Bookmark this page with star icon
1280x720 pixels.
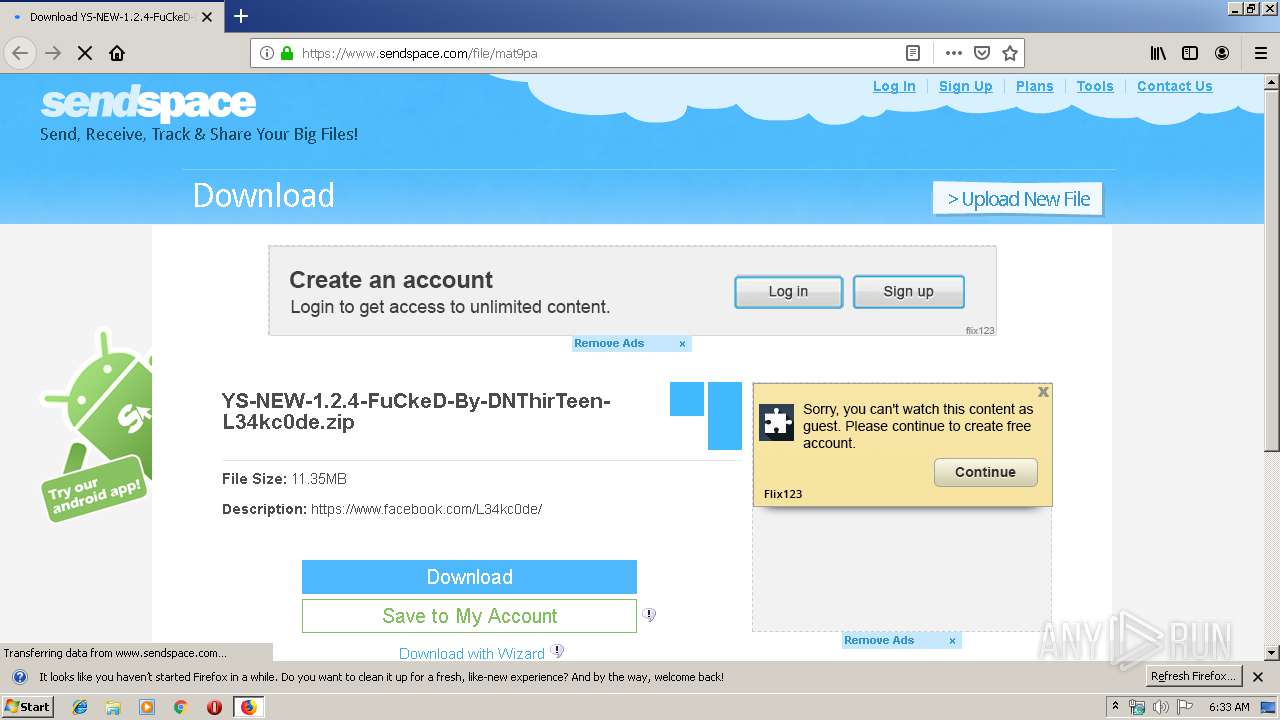1010,53
